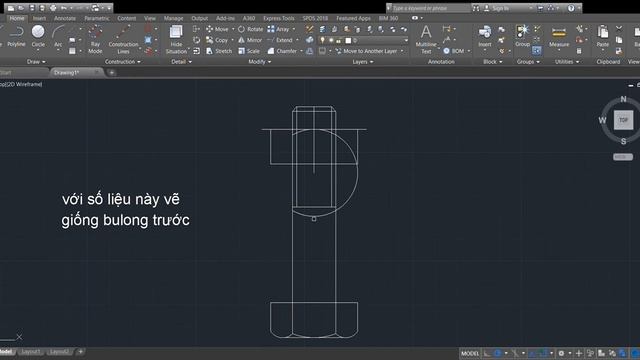Switch to the Drawing1 file tab

(76, 73)
